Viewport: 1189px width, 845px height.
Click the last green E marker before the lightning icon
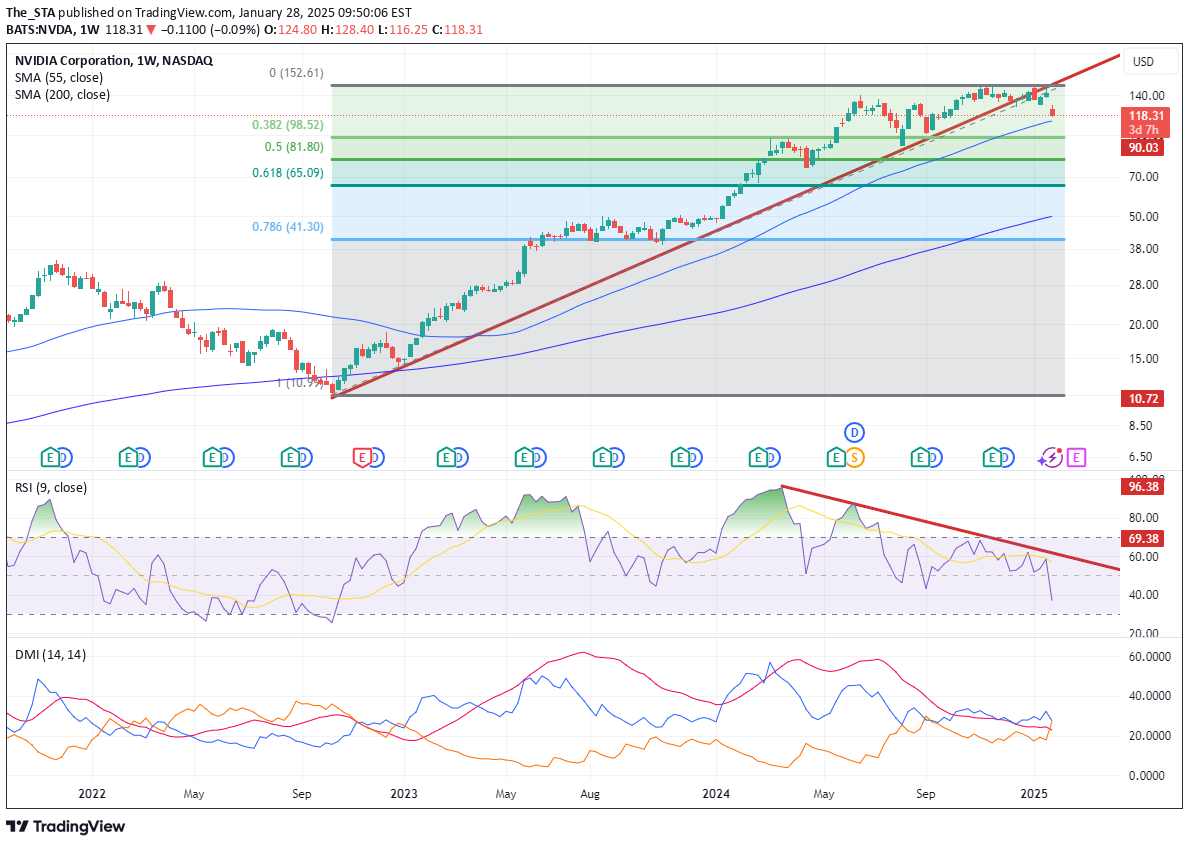tap(992, 457)
